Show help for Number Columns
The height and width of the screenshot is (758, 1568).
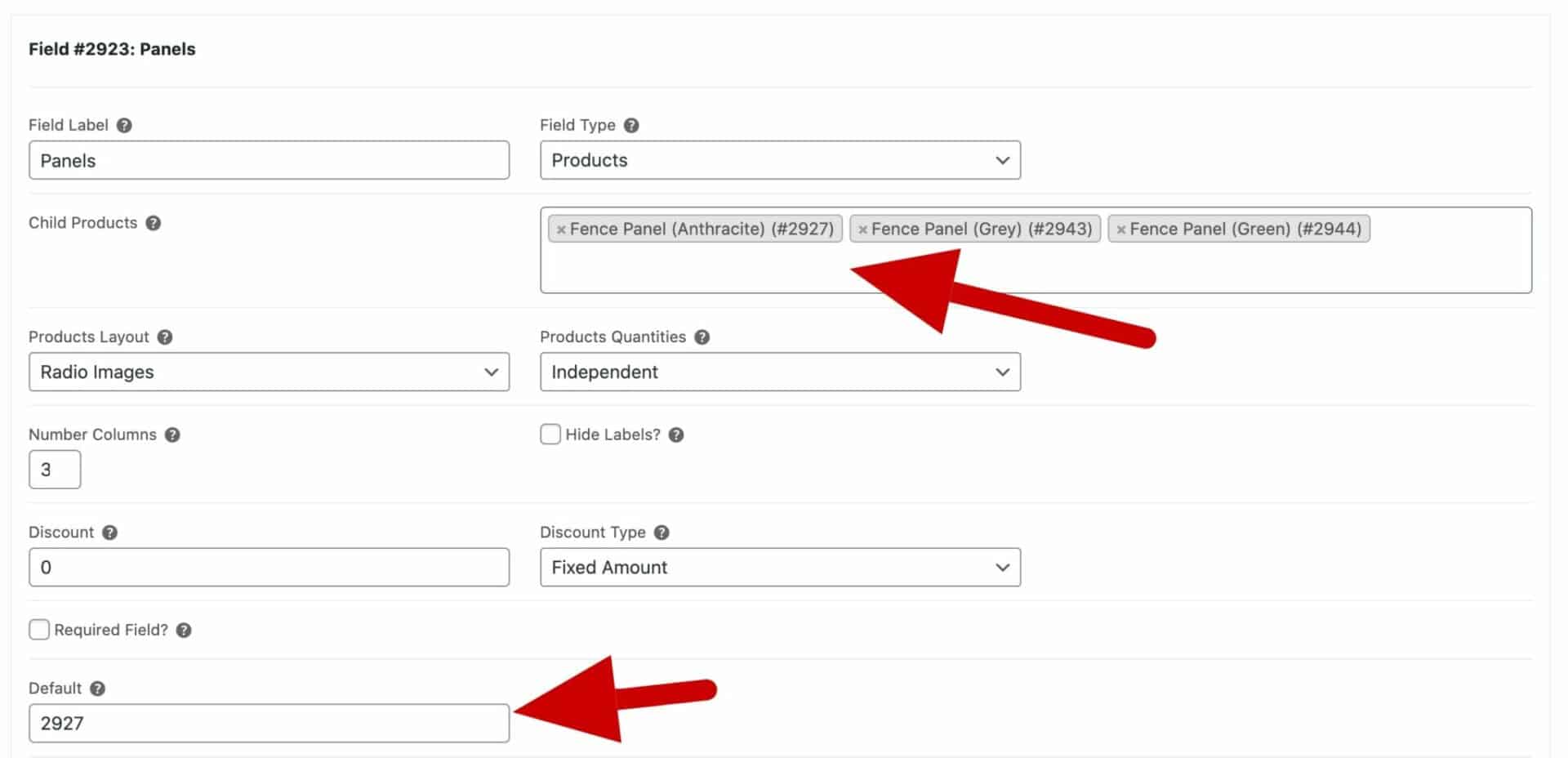click(x=172, y=435)
